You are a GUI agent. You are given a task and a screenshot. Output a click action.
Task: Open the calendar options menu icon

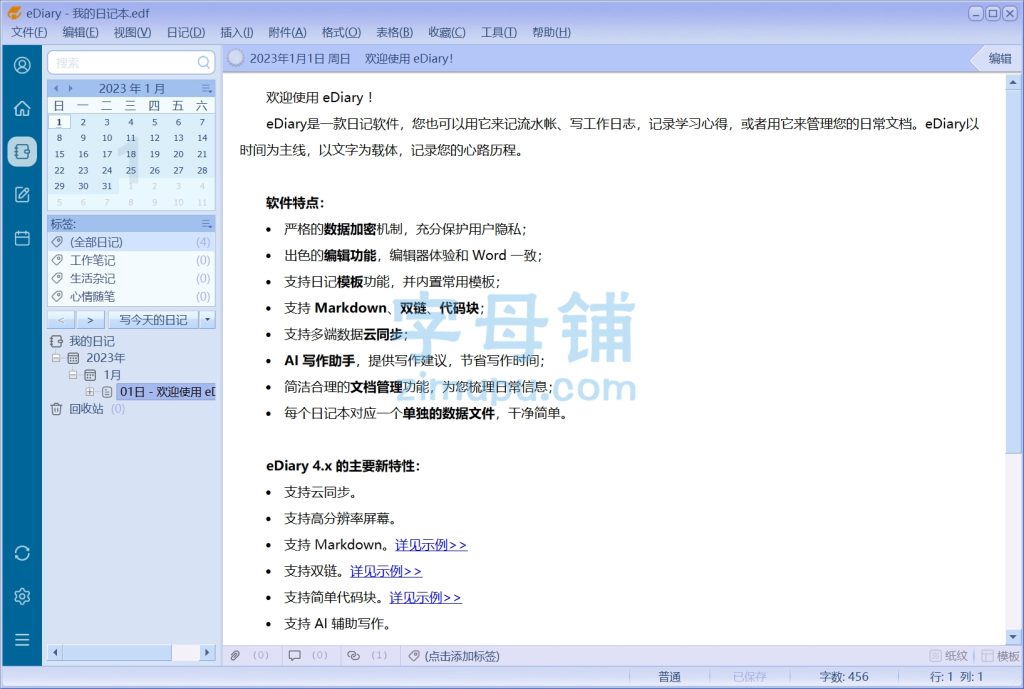206,88
